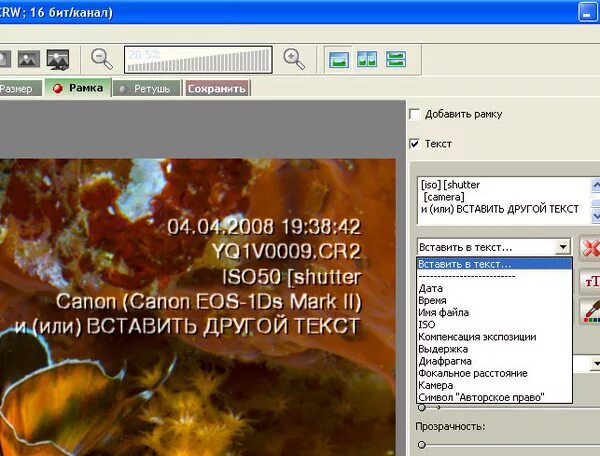The image size is (600, 456).
Task: Click the Прозрачность slider handle
Action: point(422,445)
